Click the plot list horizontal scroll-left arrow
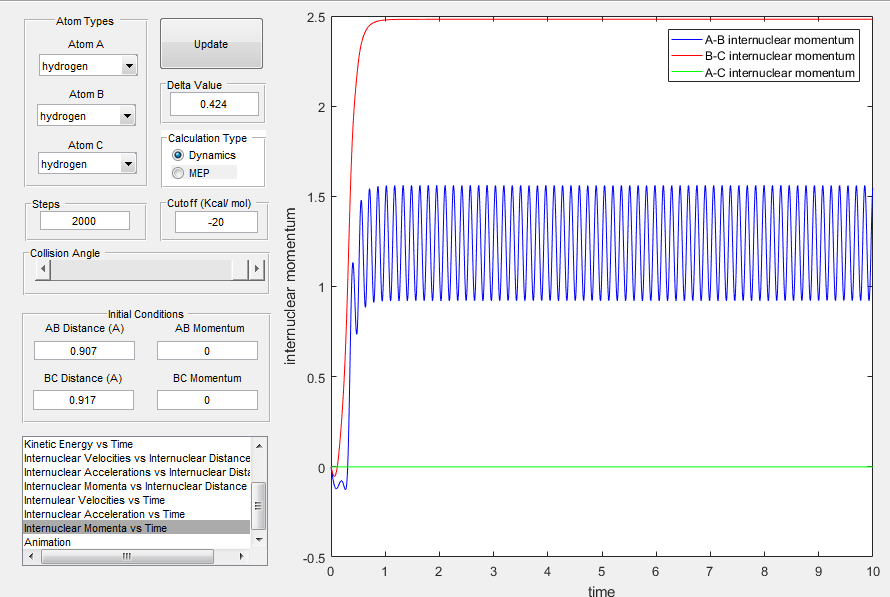890x597 pixels. point(30,556)
